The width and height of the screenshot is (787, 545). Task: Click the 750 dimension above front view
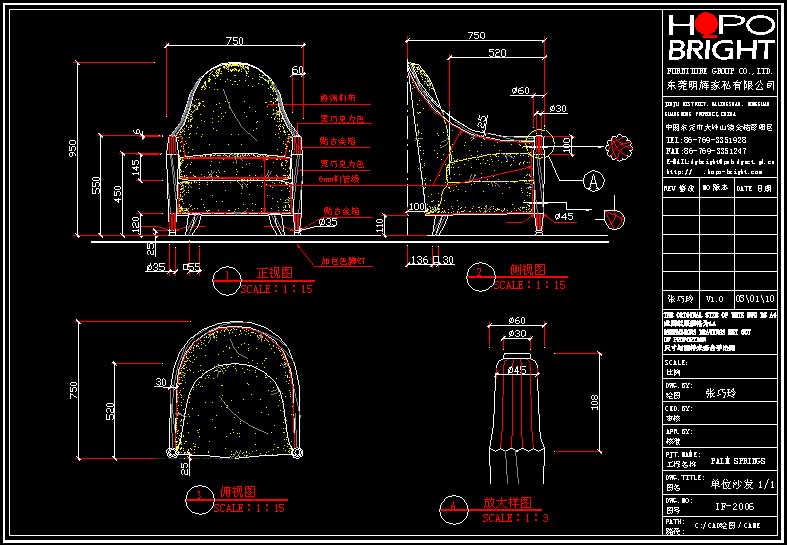235,41
